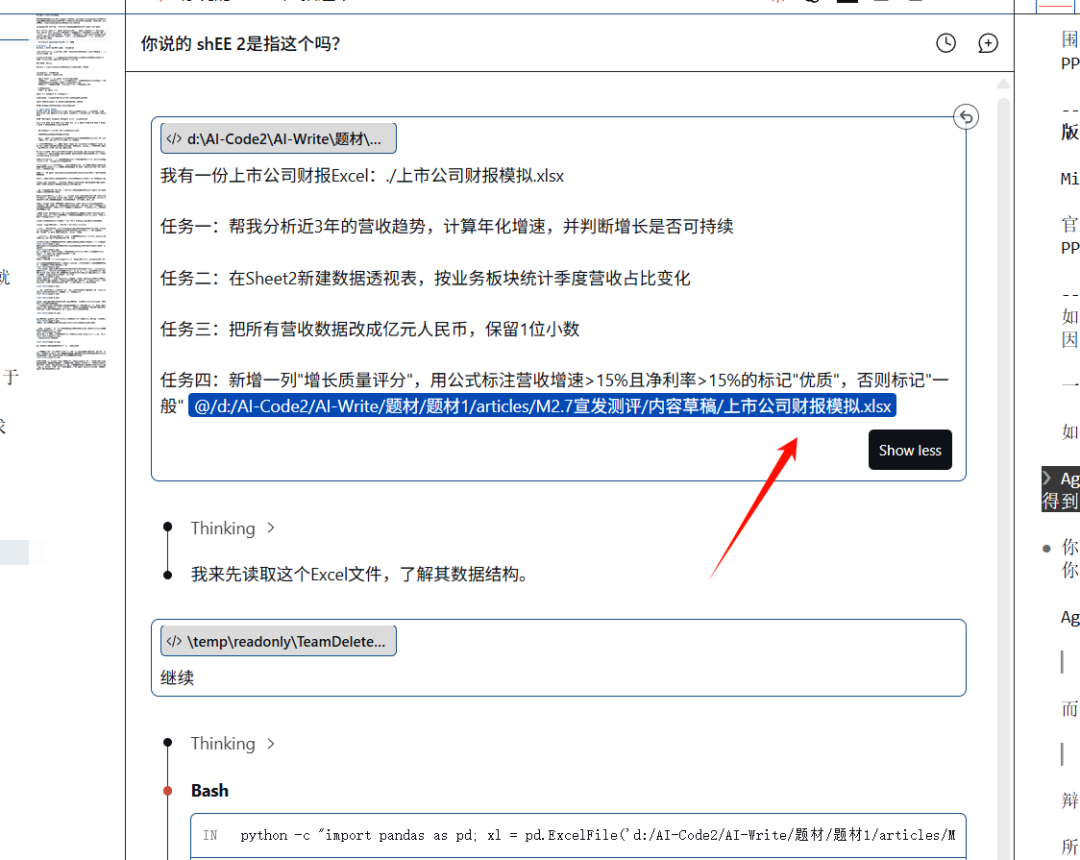Viewport: 1080px width, 860px height.
Task: Click the scrollbar up arrow in chat
Action: (1004, 84)
